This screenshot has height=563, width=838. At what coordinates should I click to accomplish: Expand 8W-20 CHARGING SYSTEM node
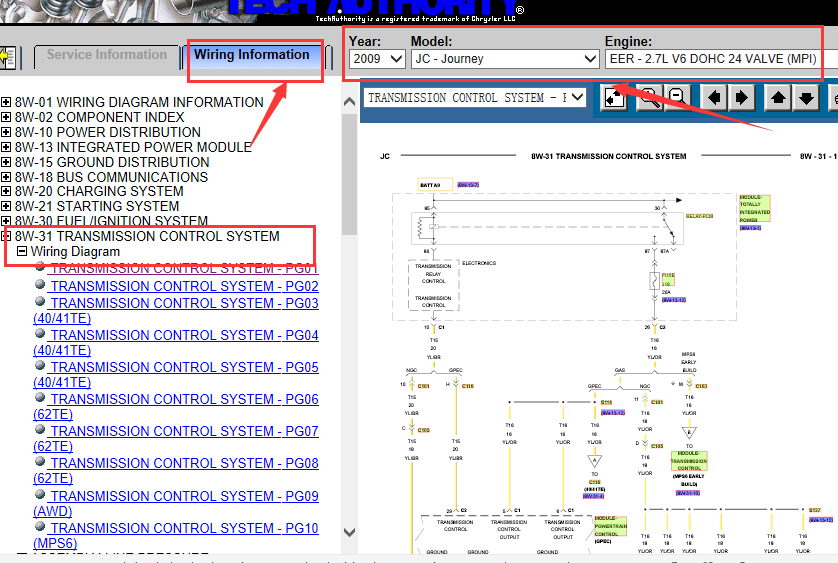click(x=6, y=191)
